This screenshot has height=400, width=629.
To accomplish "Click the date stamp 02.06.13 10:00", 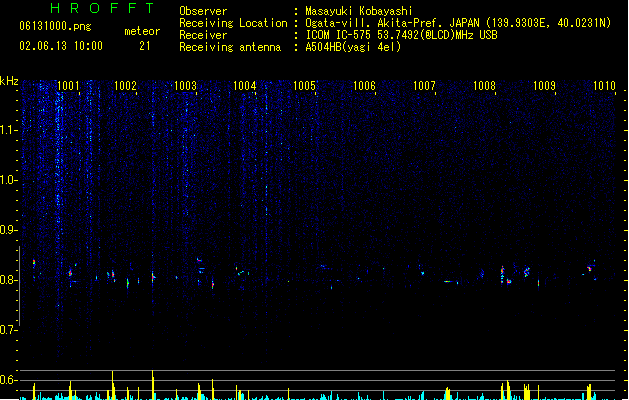I will [x=61, y=46].
